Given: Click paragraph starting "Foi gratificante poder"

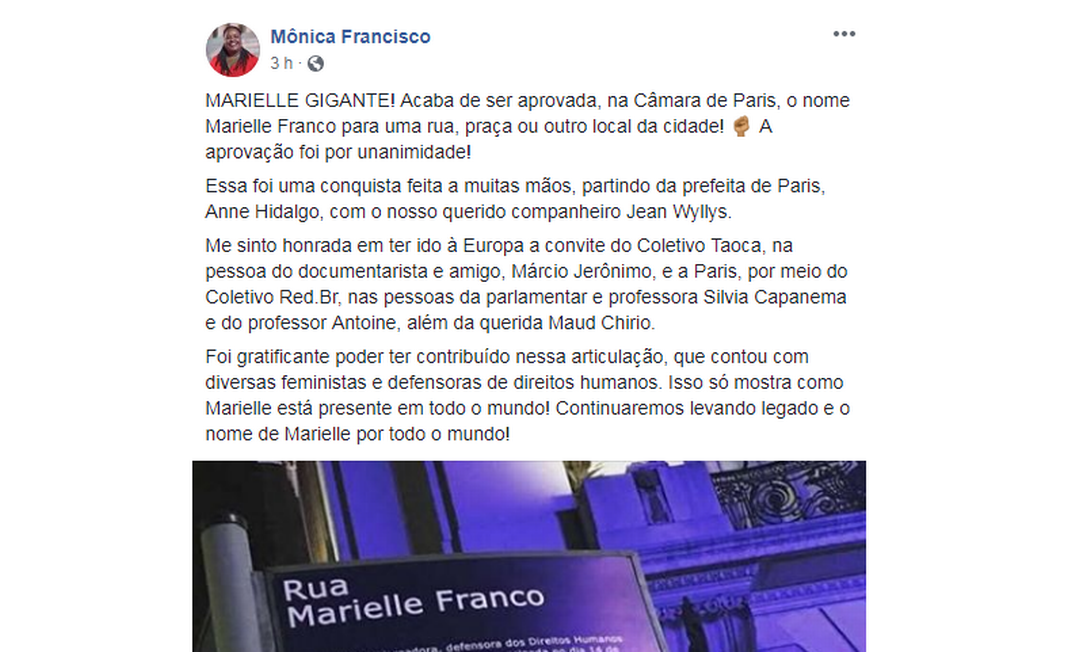Looking at the screenshot, I should coord(527,396).
